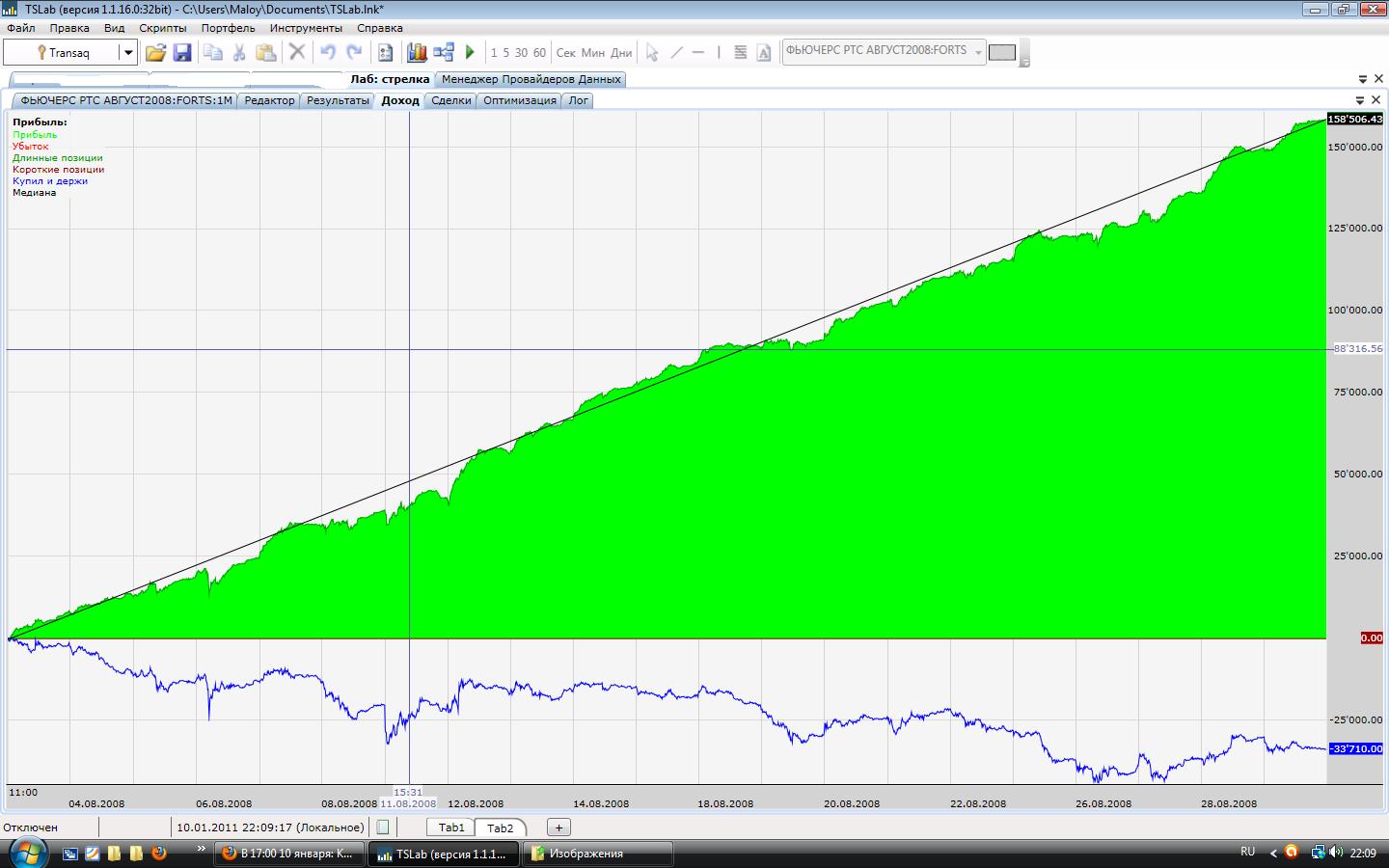Screen dimensions: 1389x868
Task: Select the text label tool icon
Action: click(764, 53)
